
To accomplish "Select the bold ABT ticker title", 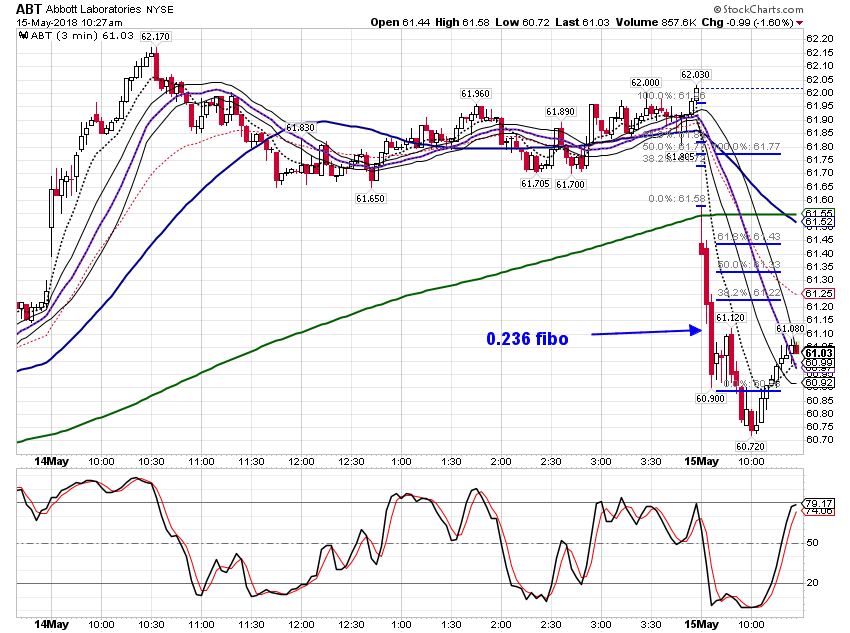I will point(29,9).
